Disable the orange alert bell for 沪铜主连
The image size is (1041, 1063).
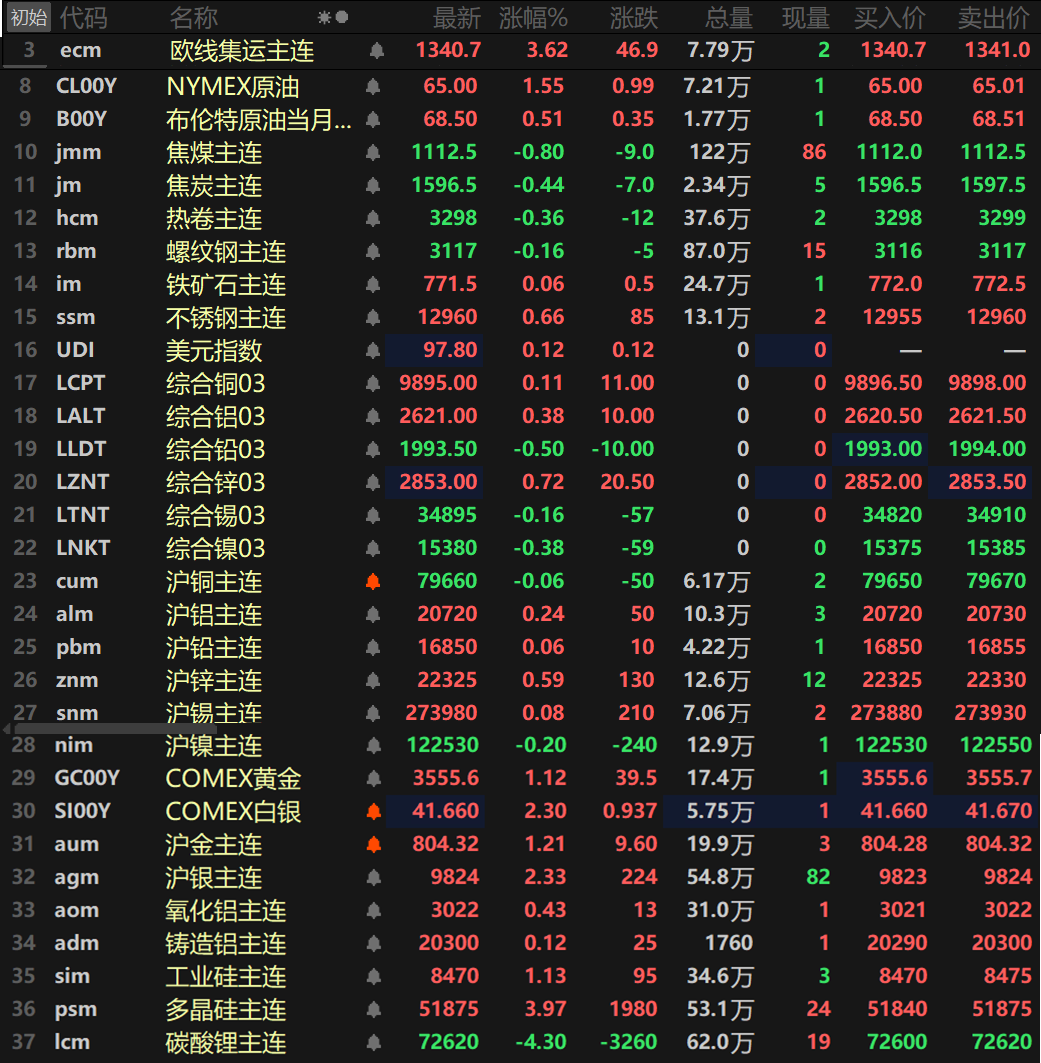(x=373, y=582)
